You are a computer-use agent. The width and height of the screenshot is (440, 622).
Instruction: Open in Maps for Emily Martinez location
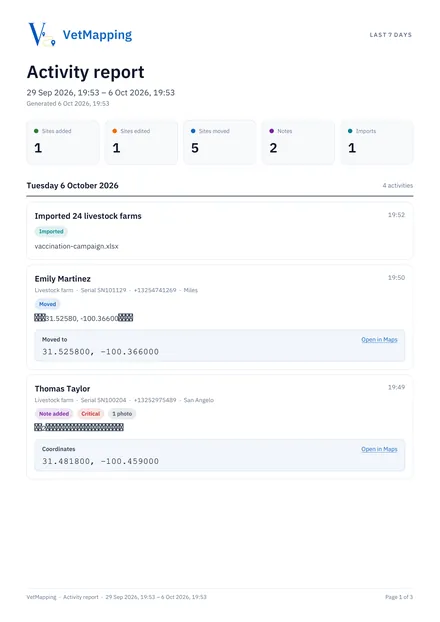pyautogui.click(x=379, y=340)
